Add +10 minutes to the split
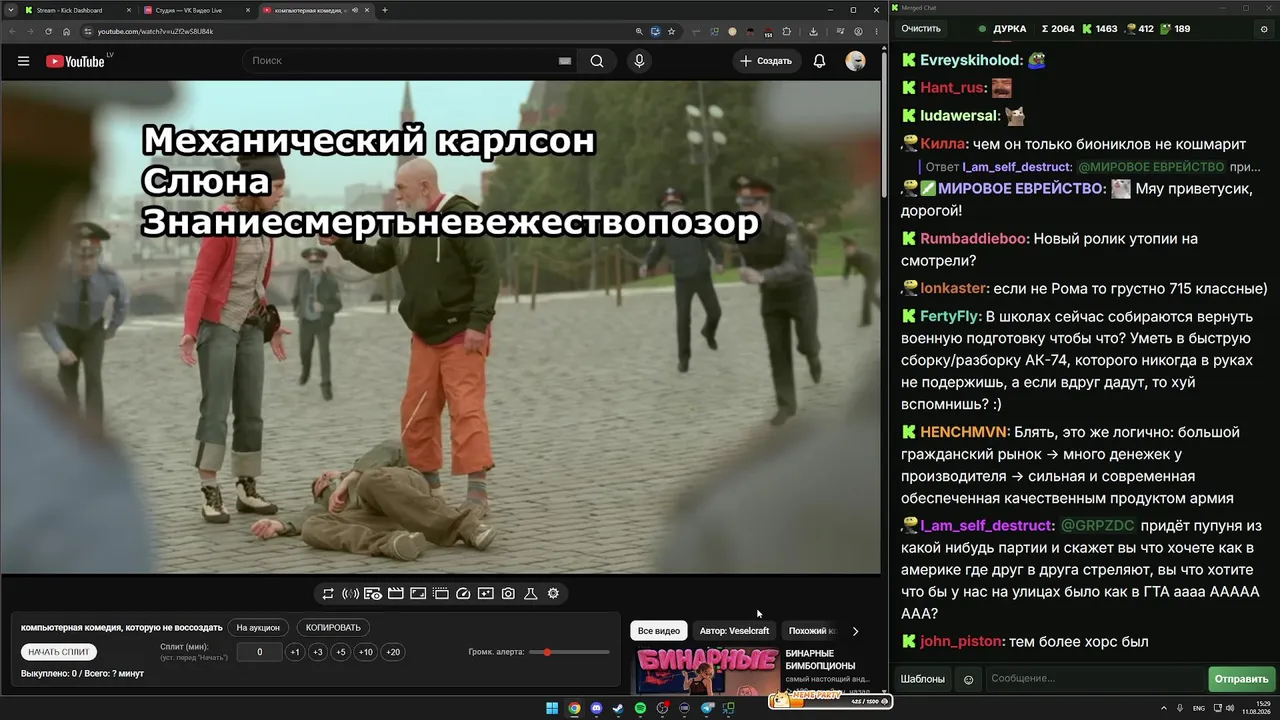Screen dimensions: 1280x720 point(366,652)
